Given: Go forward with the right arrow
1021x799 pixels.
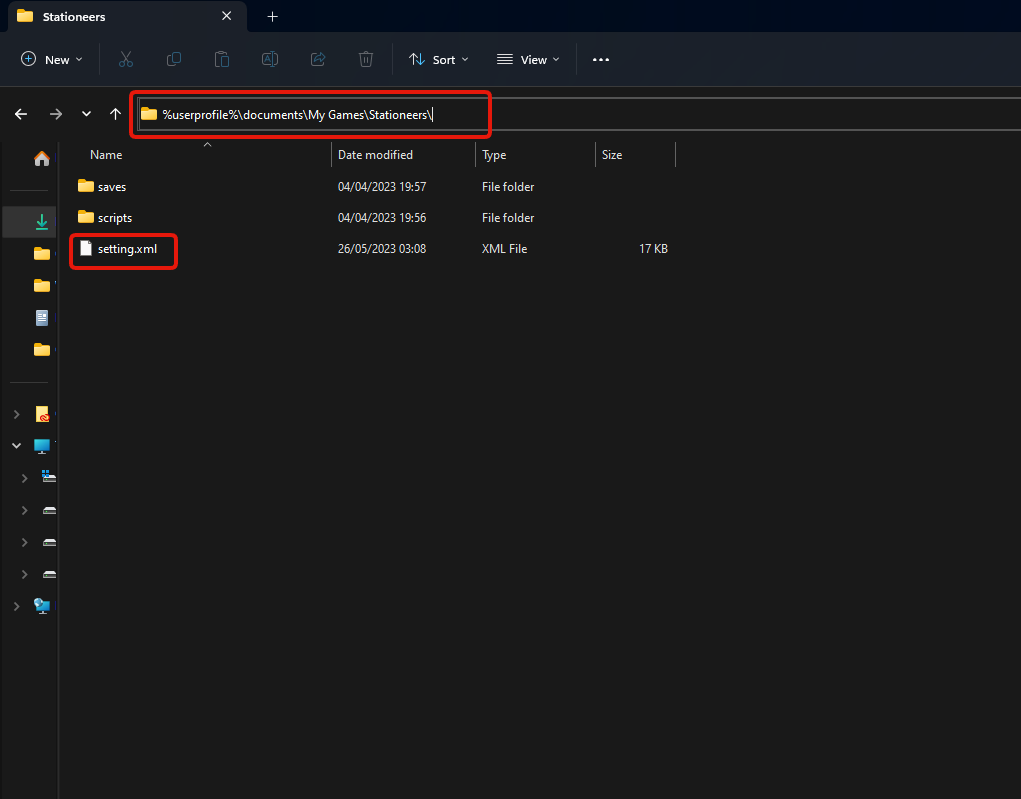Looking at the screenshot, I should pos(56,114).
